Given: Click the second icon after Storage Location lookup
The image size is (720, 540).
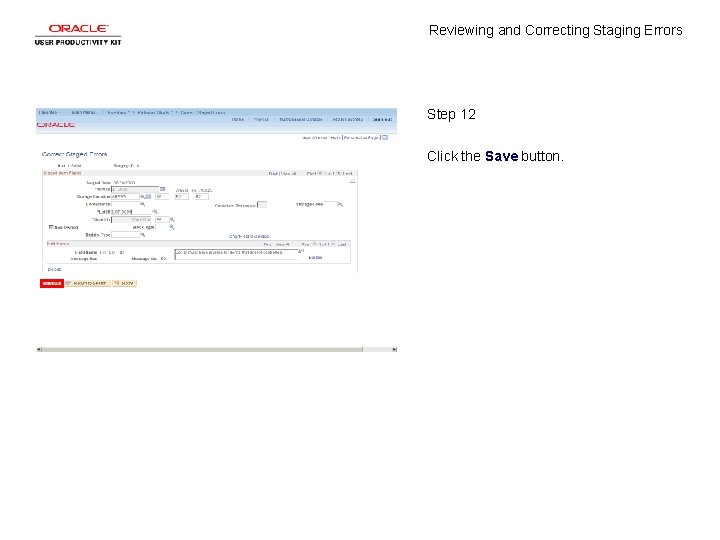Looking at the screenshot, I should (148, 197).
